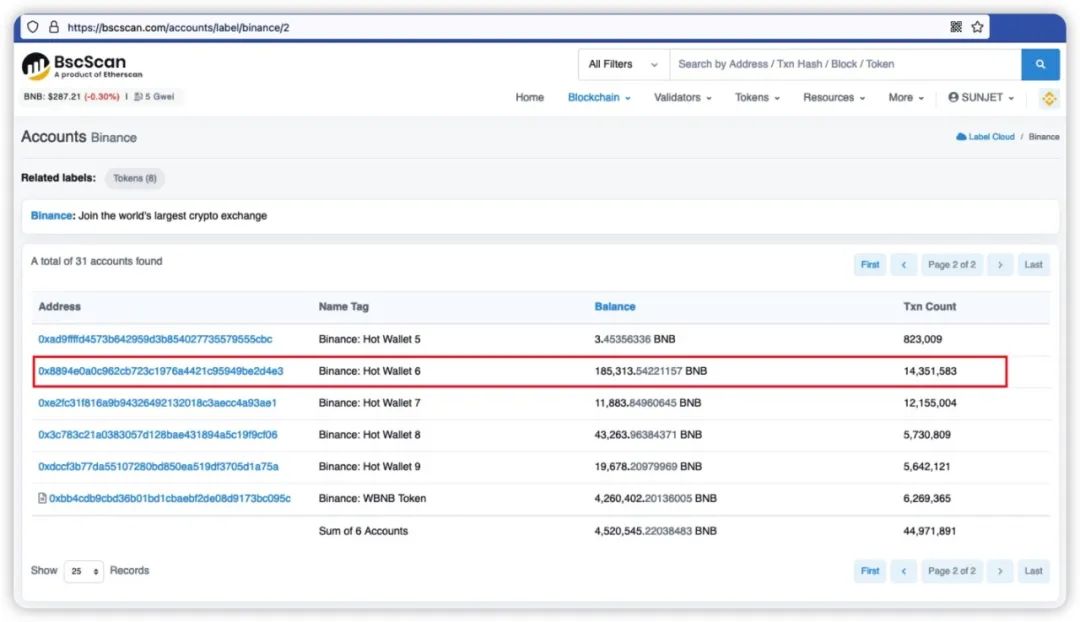The width and height of the screenshot is (1080, 622).
Task: Click the blue search magnifier button
Action: point(1040,64)
